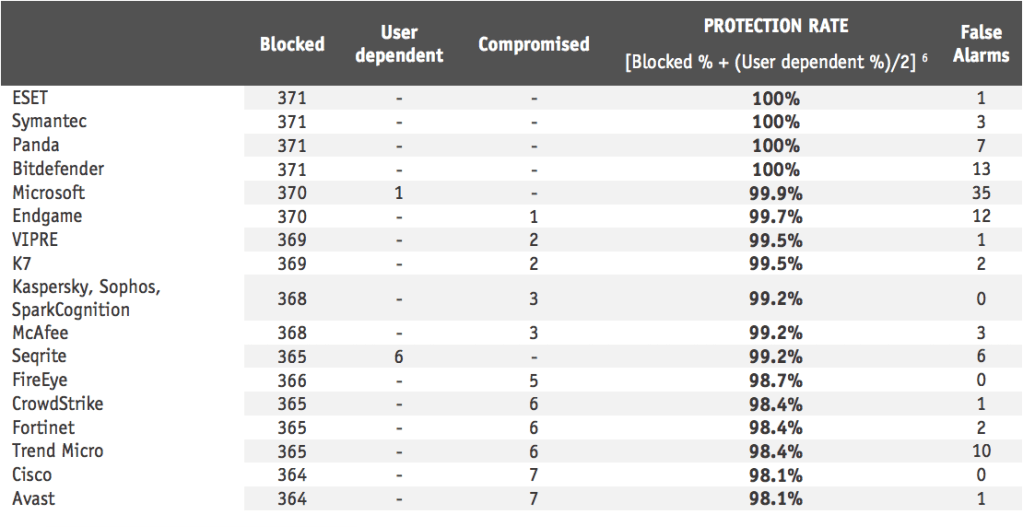1023x527 pixels.
Task: Click the Blocked column header
Action: 292,44
